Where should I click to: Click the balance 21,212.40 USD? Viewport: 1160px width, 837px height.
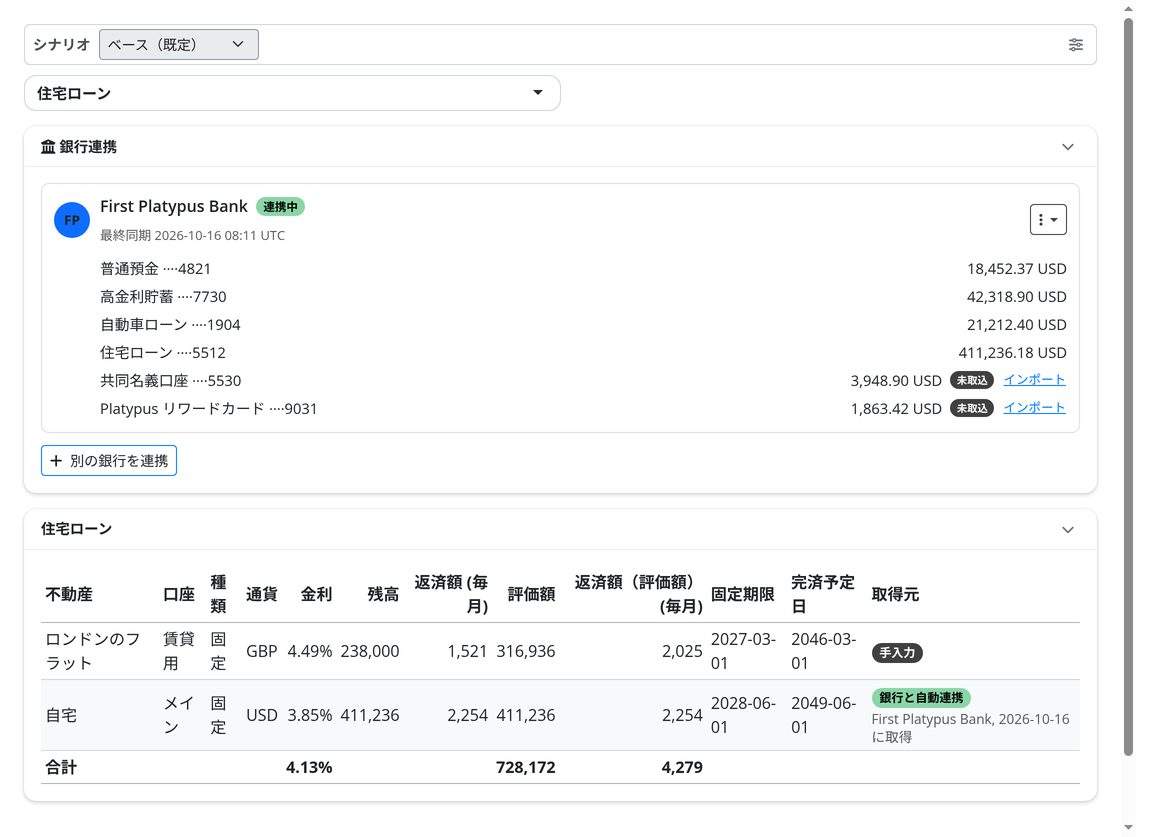(x=1016, y=325)
